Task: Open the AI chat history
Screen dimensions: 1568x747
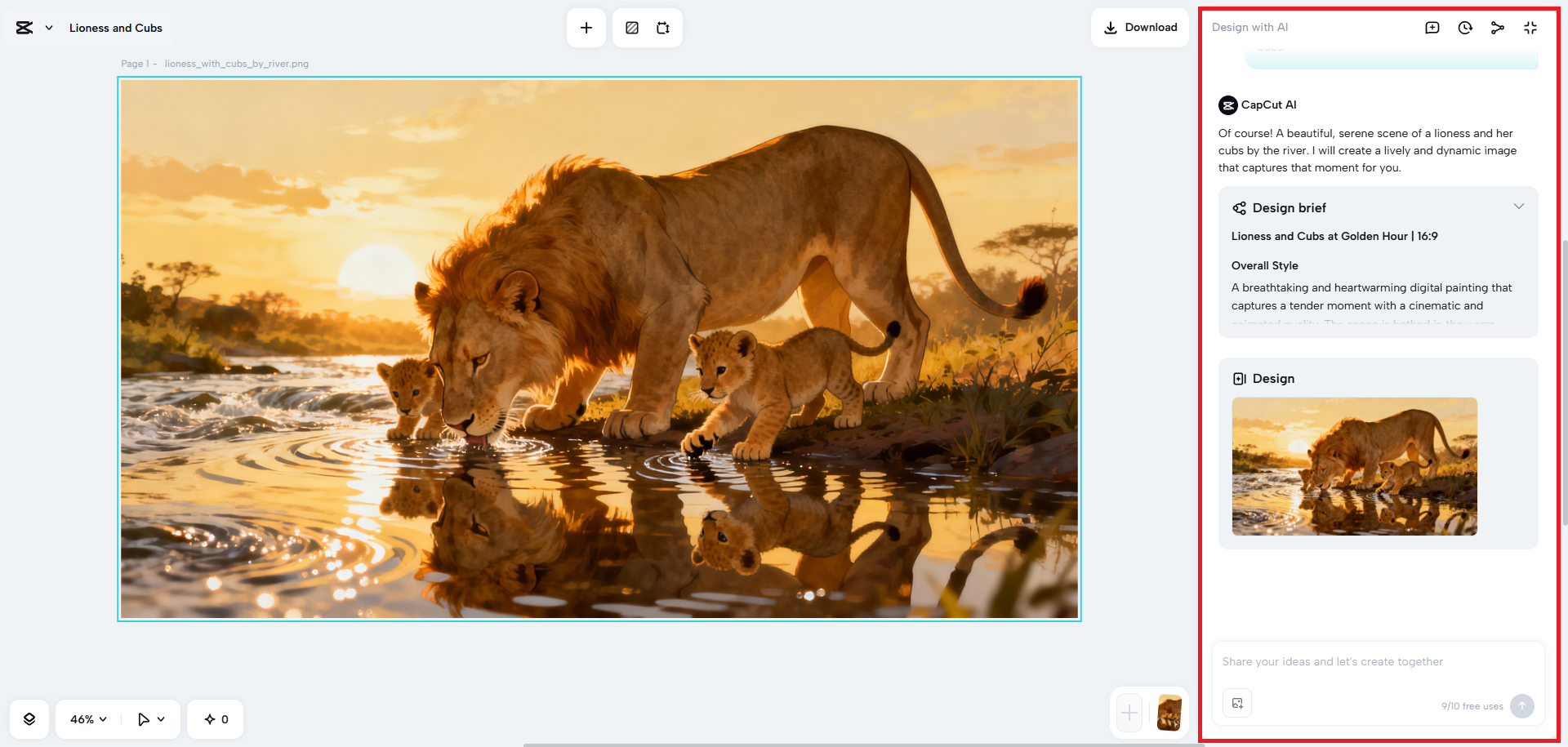Action: pyautogui.click(x=1465, y=28)
